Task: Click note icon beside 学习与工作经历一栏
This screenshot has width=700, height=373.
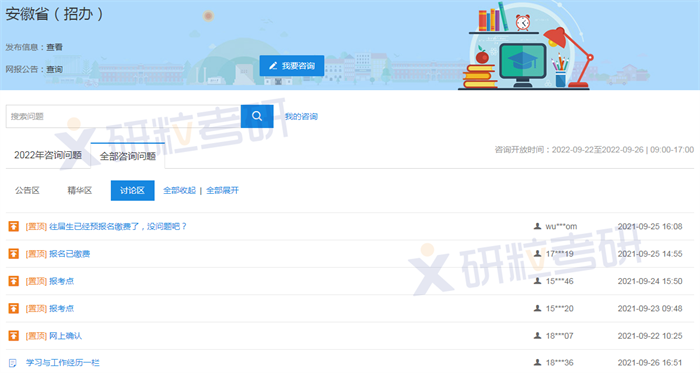Action: coord(13,363)
